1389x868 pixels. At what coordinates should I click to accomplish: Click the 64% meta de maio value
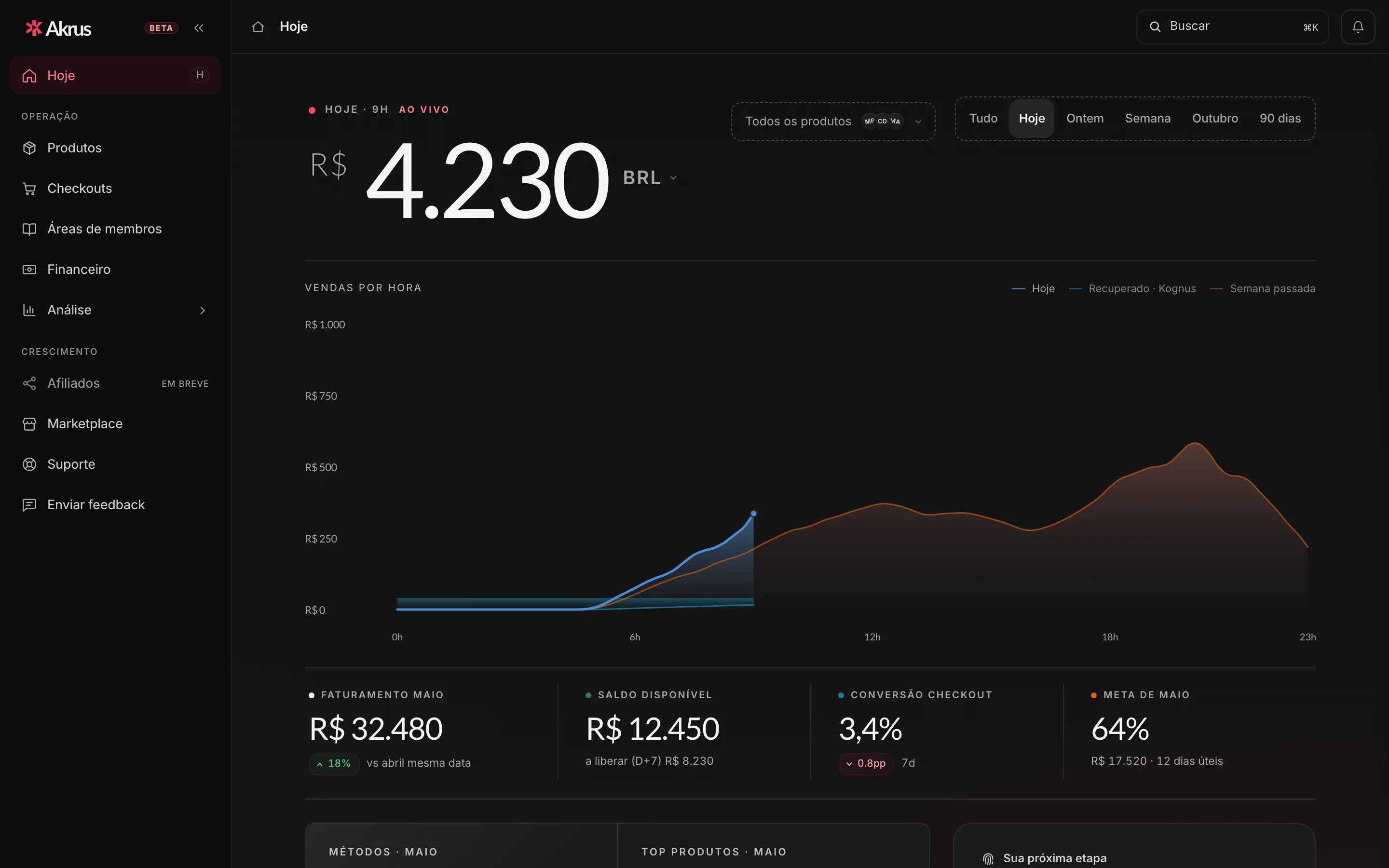(1120, 729)
